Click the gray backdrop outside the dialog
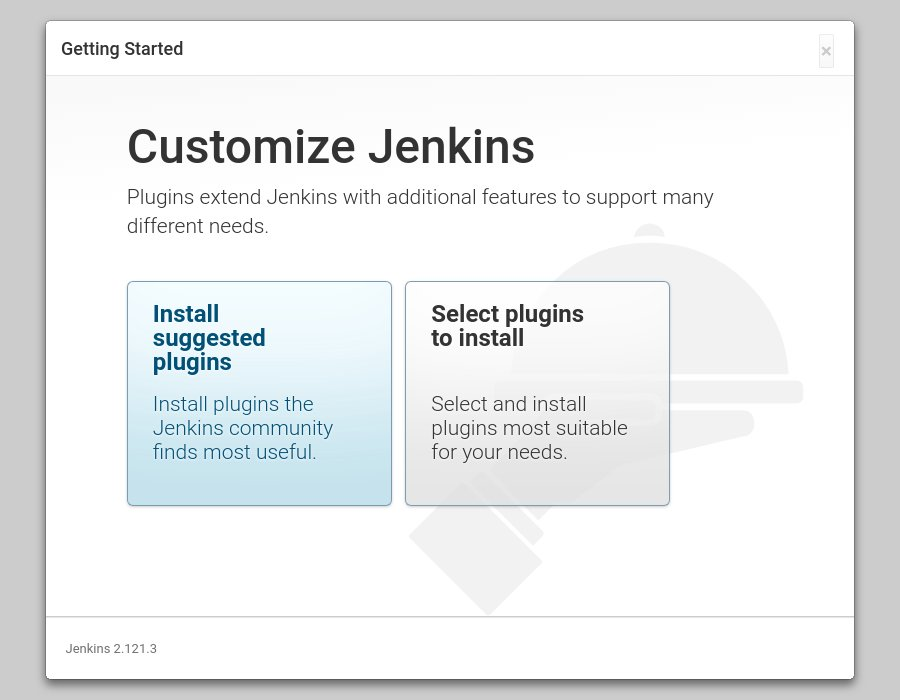 pos(22,344)
